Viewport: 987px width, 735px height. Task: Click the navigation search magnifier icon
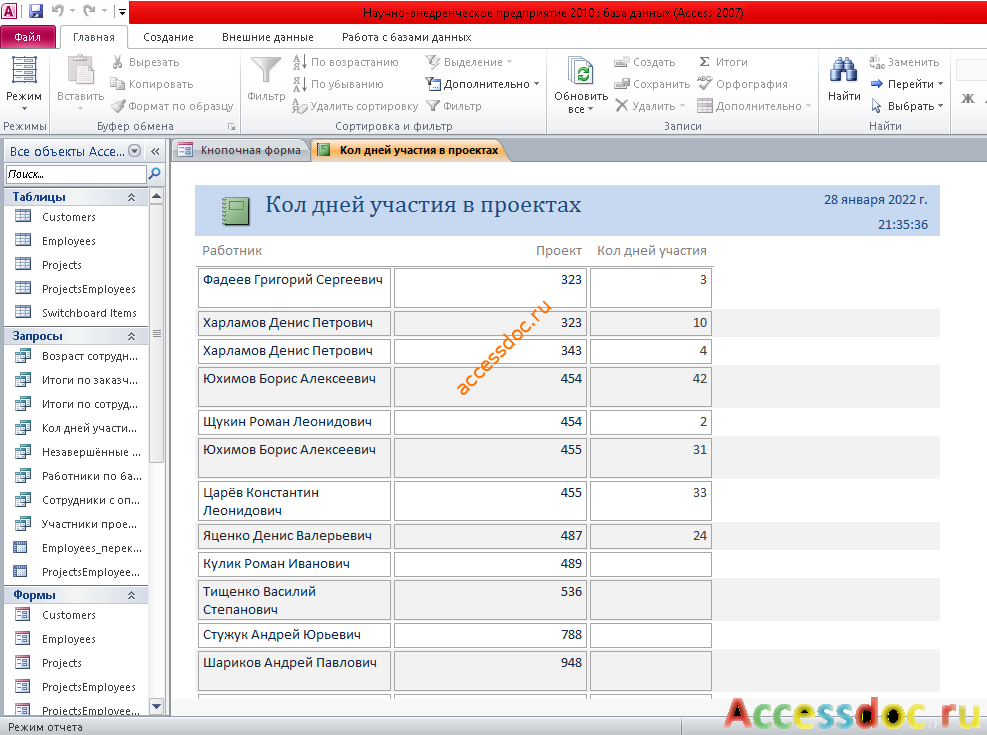tap(154, 174)
